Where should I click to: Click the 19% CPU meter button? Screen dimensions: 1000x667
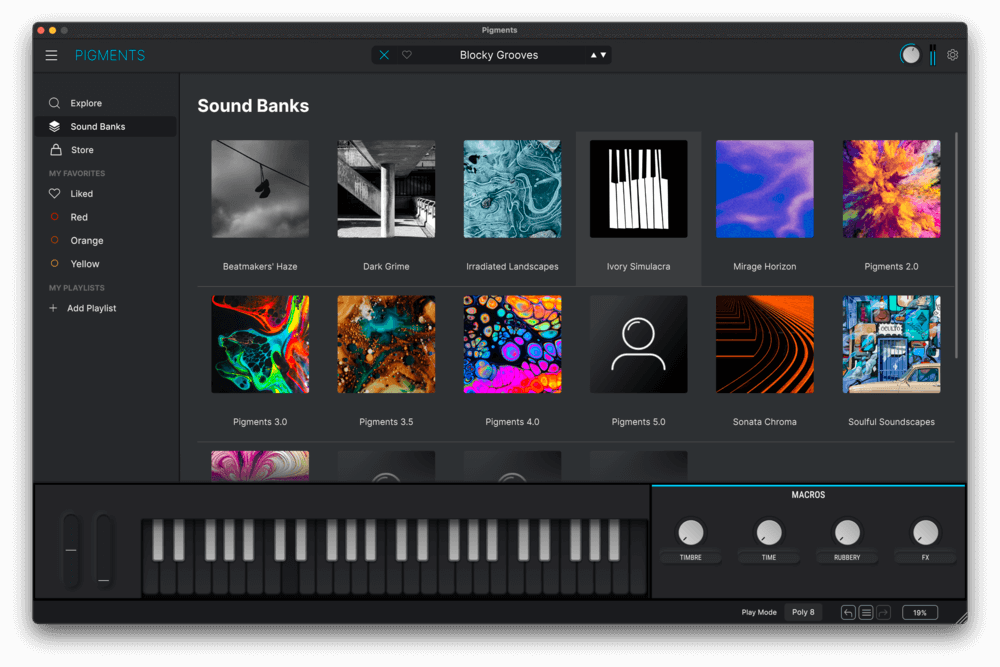click(x=920, y=612)
